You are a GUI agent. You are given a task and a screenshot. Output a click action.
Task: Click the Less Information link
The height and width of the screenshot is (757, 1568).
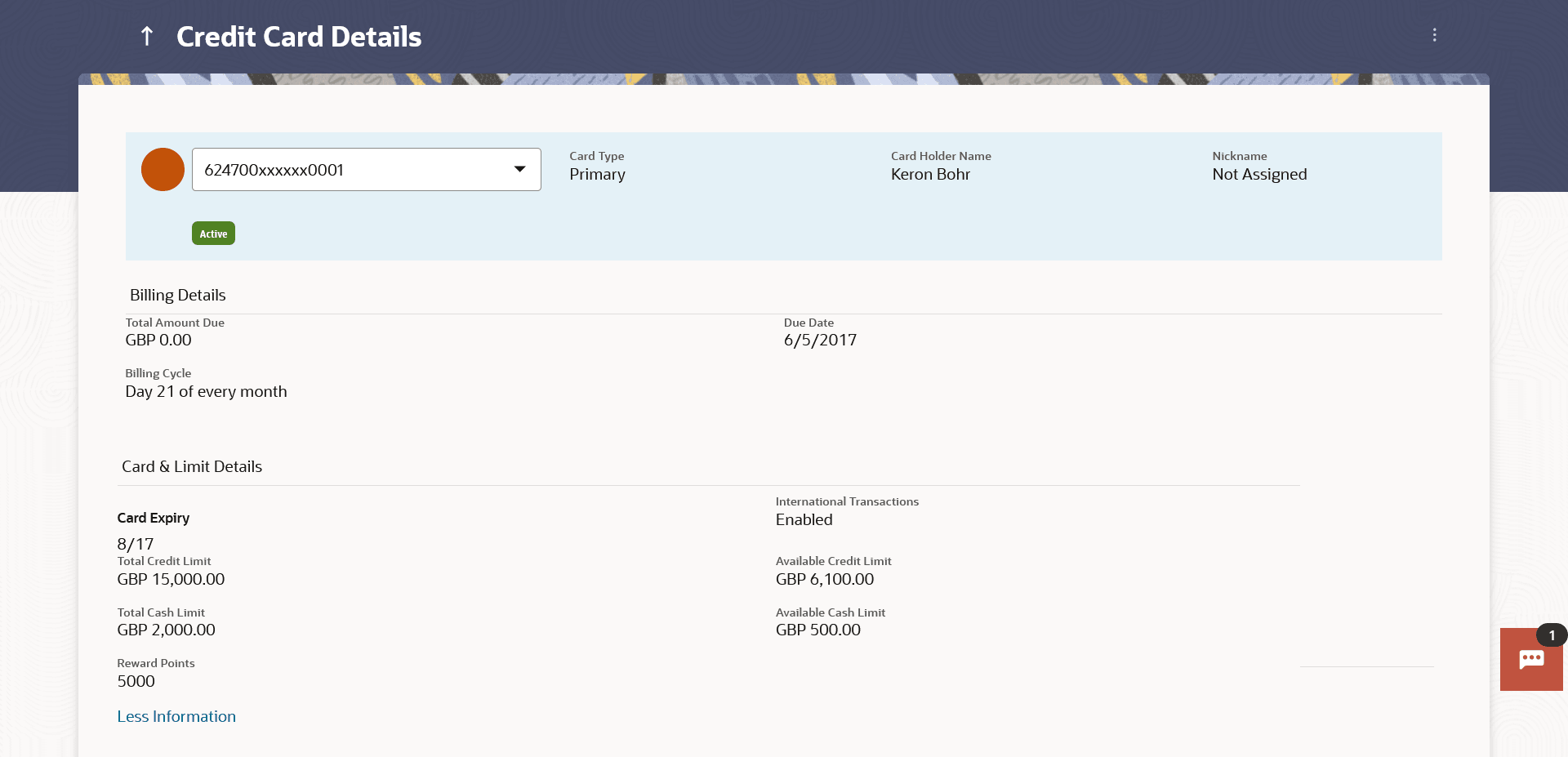coord(176,716)
